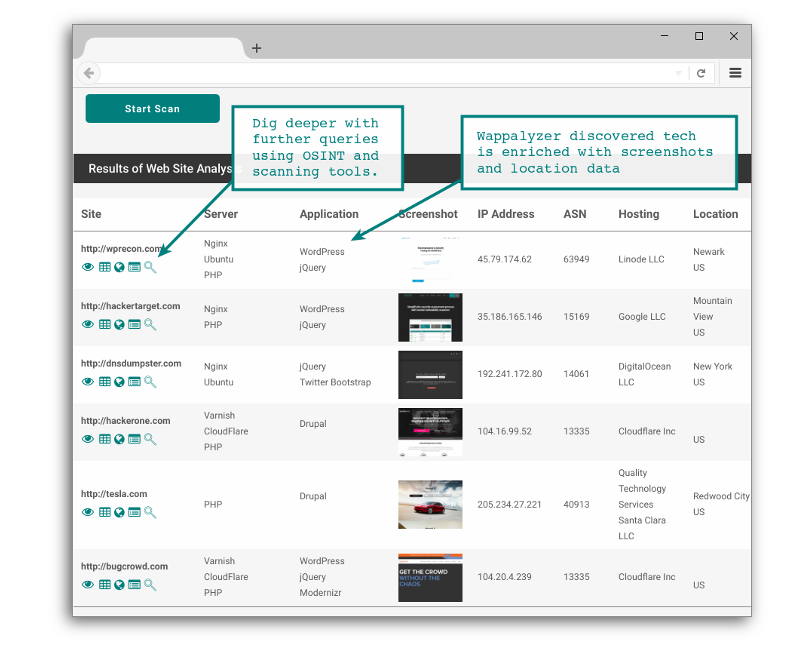Select the ASN value 15169
This screenshot has width=800, height=645.
pos(576,316)
